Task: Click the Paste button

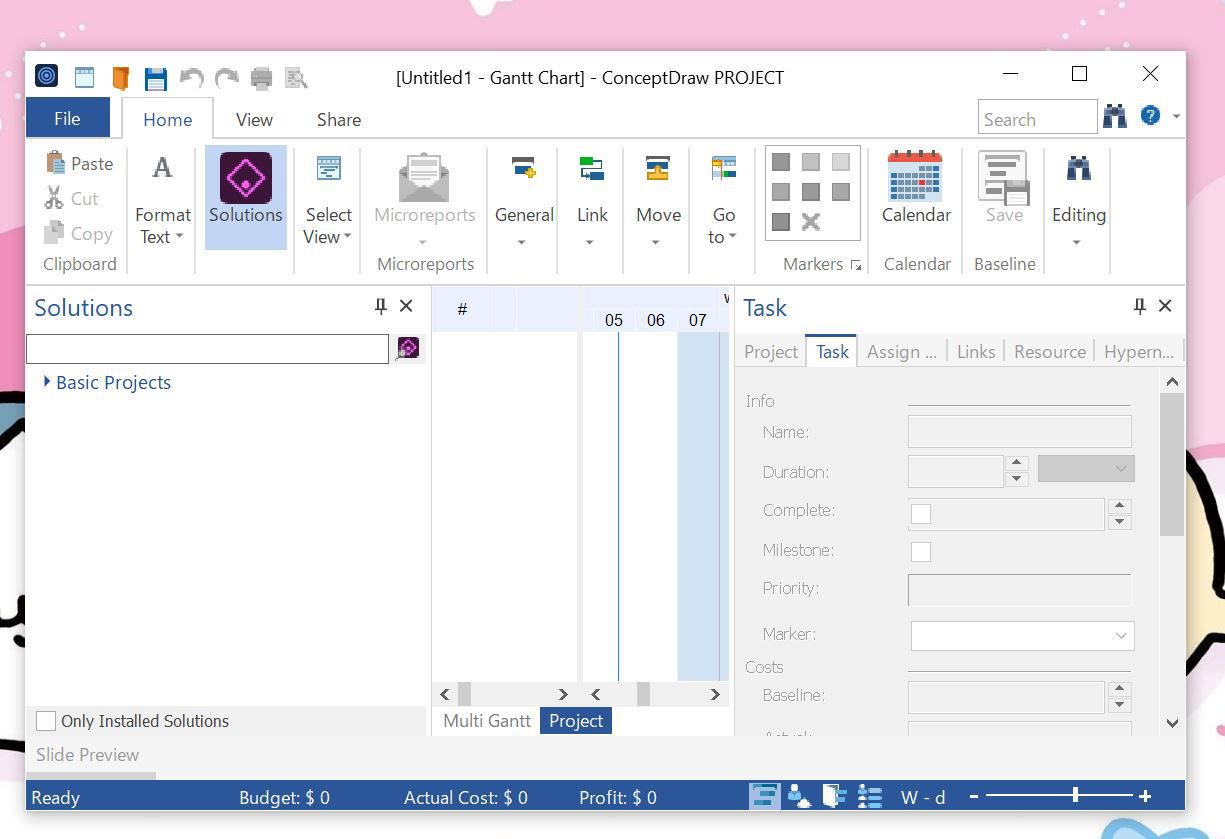Action: [80, 163]
